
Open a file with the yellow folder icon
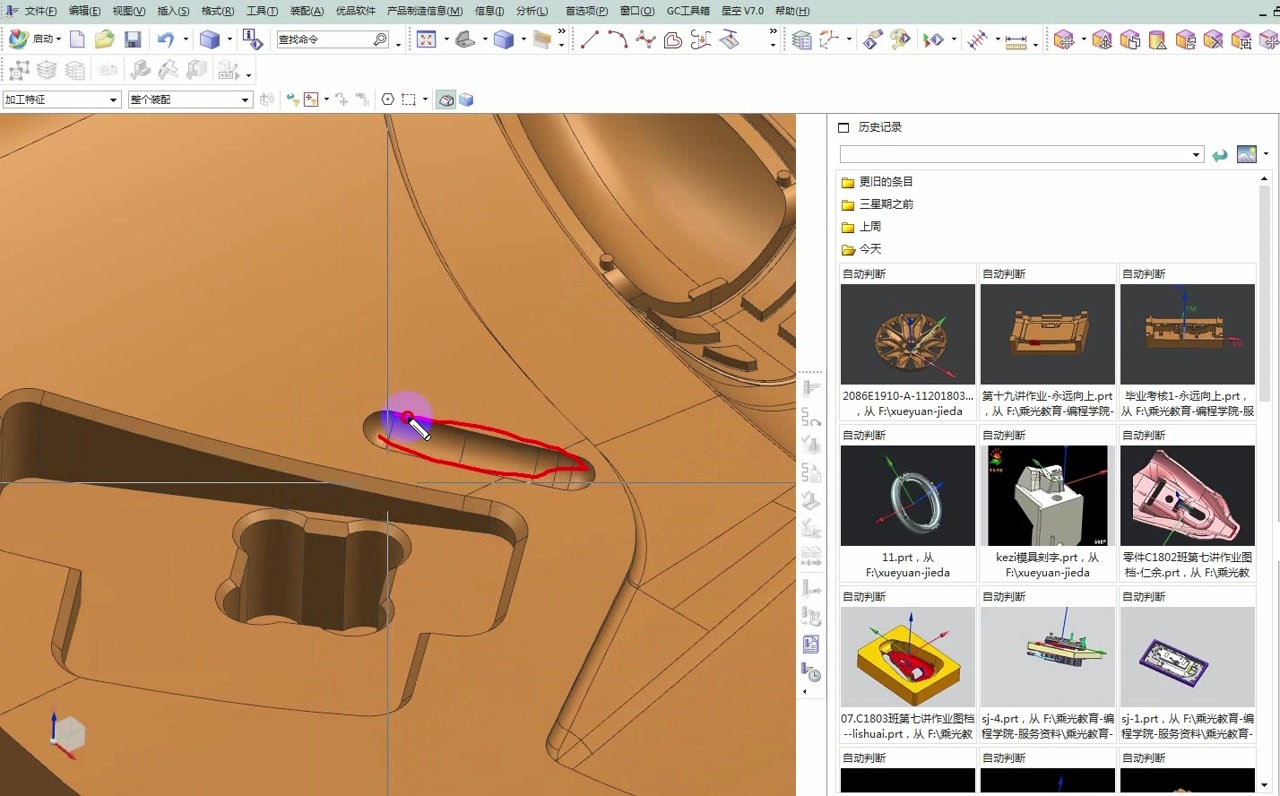104,39
